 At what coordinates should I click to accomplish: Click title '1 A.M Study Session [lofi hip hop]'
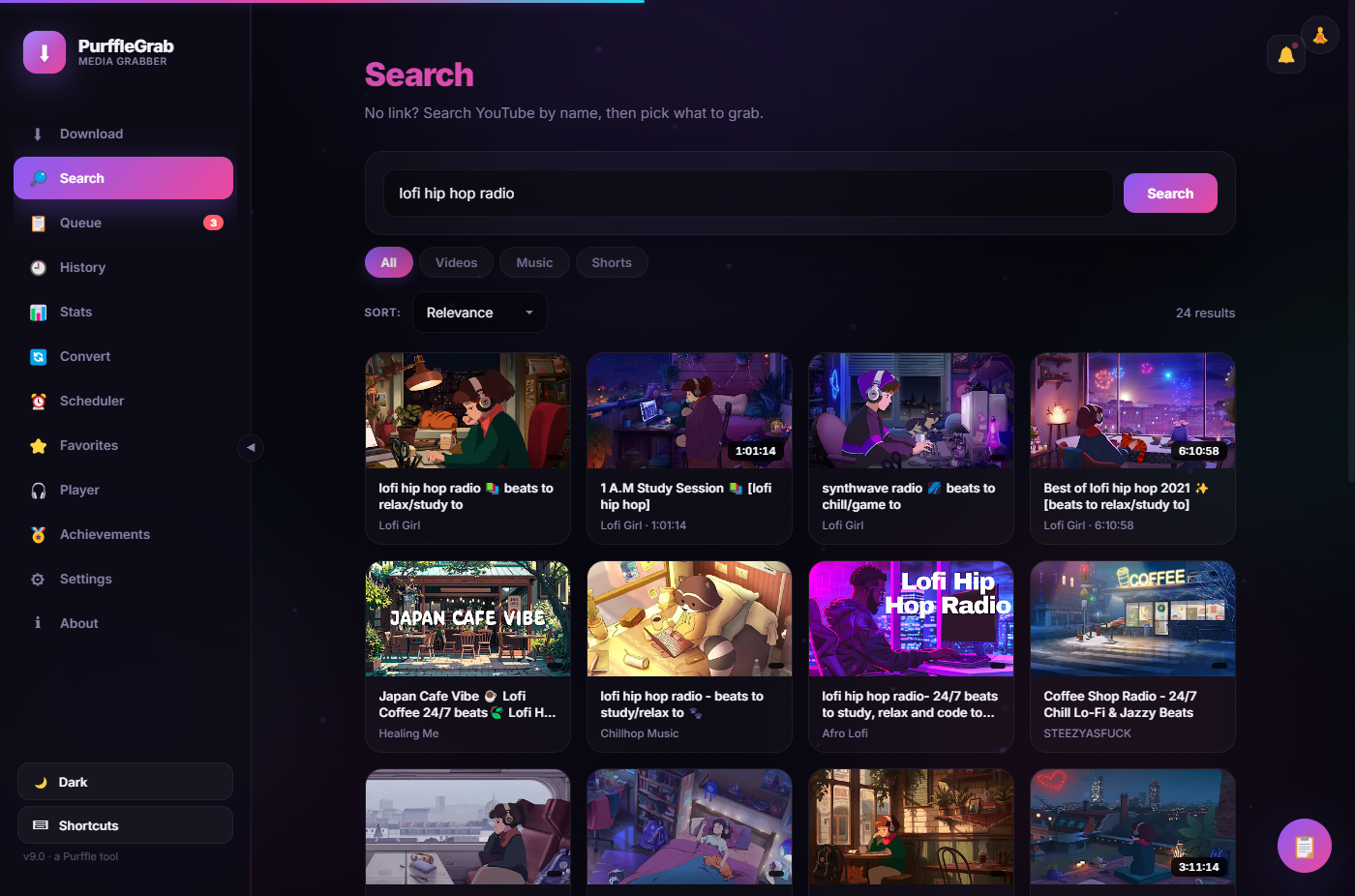pos(686,496)
